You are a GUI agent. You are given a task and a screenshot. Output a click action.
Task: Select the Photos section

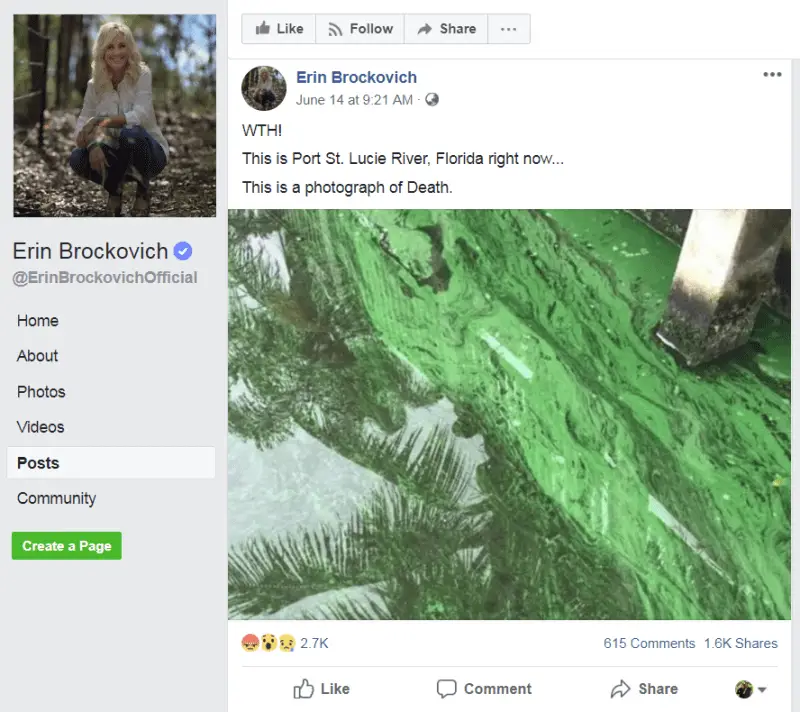pos(41,392)
